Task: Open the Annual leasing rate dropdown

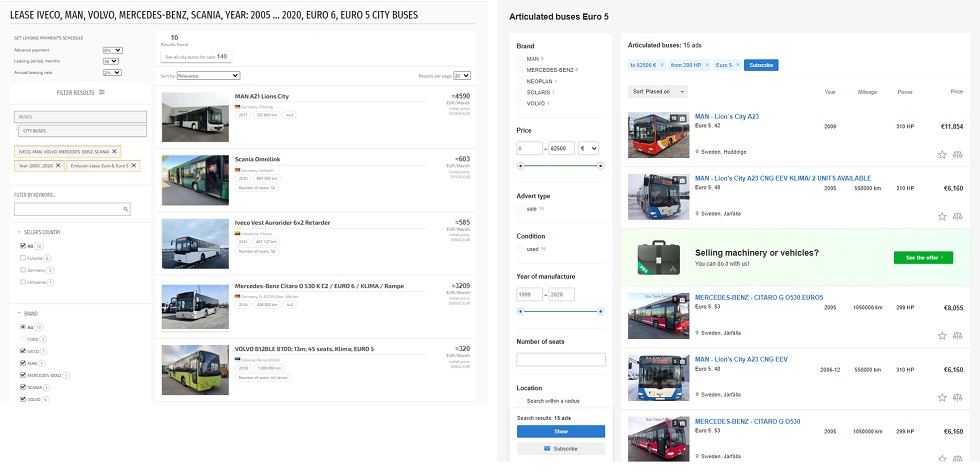Action: pos(112,72)
